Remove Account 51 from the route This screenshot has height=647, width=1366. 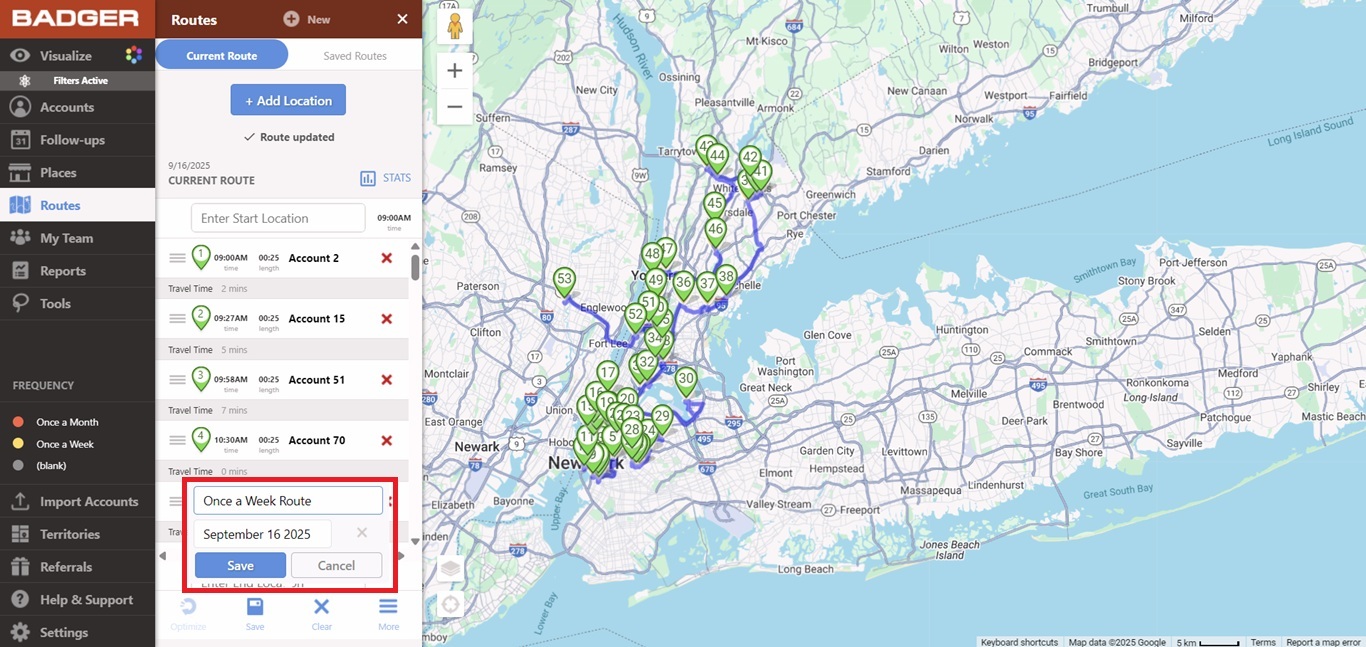[x=387, y=380]
